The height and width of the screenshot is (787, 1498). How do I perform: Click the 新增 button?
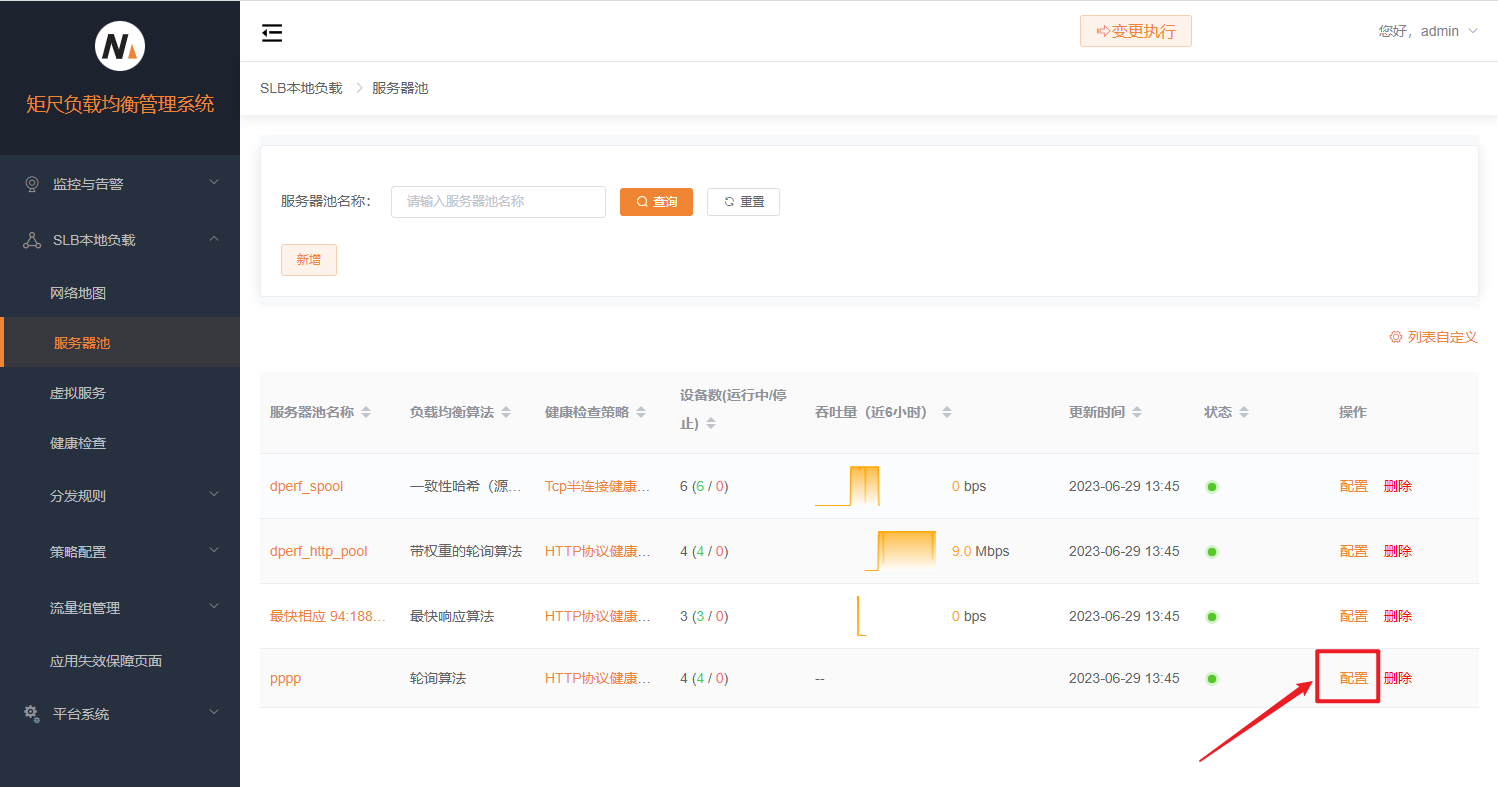(x=308, y=260)
